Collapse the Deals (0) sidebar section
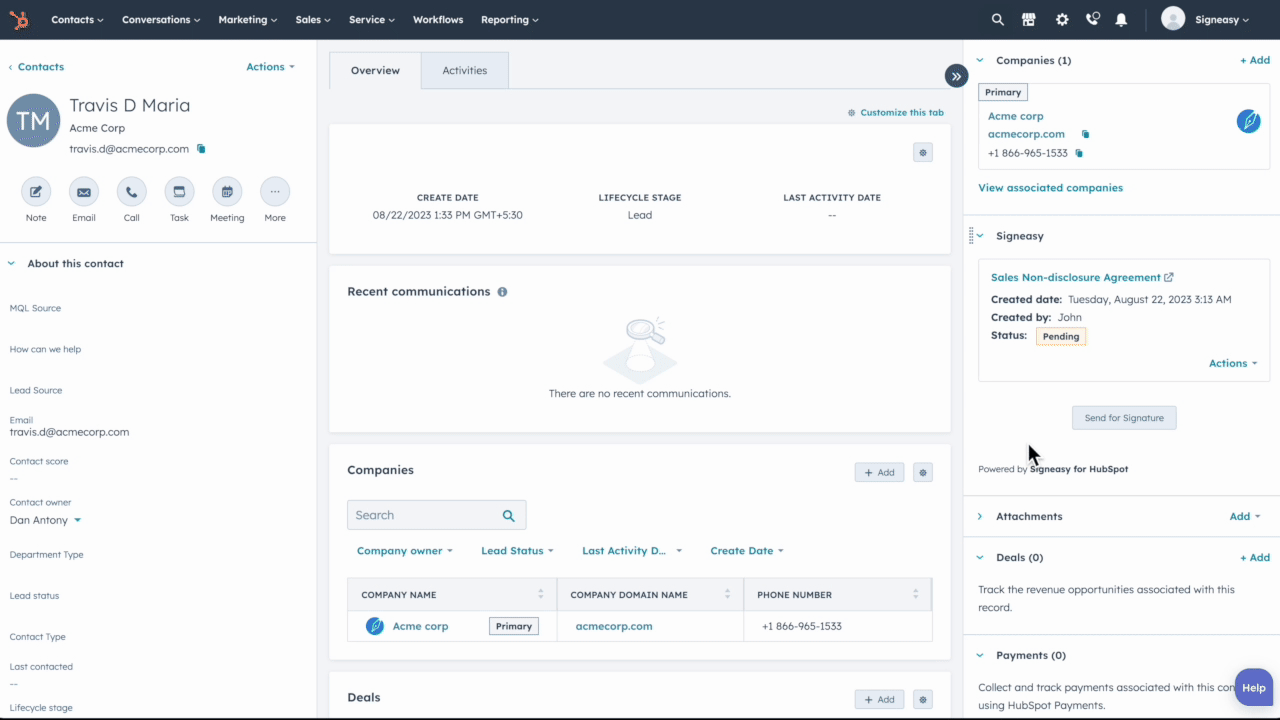 (980, 558)
